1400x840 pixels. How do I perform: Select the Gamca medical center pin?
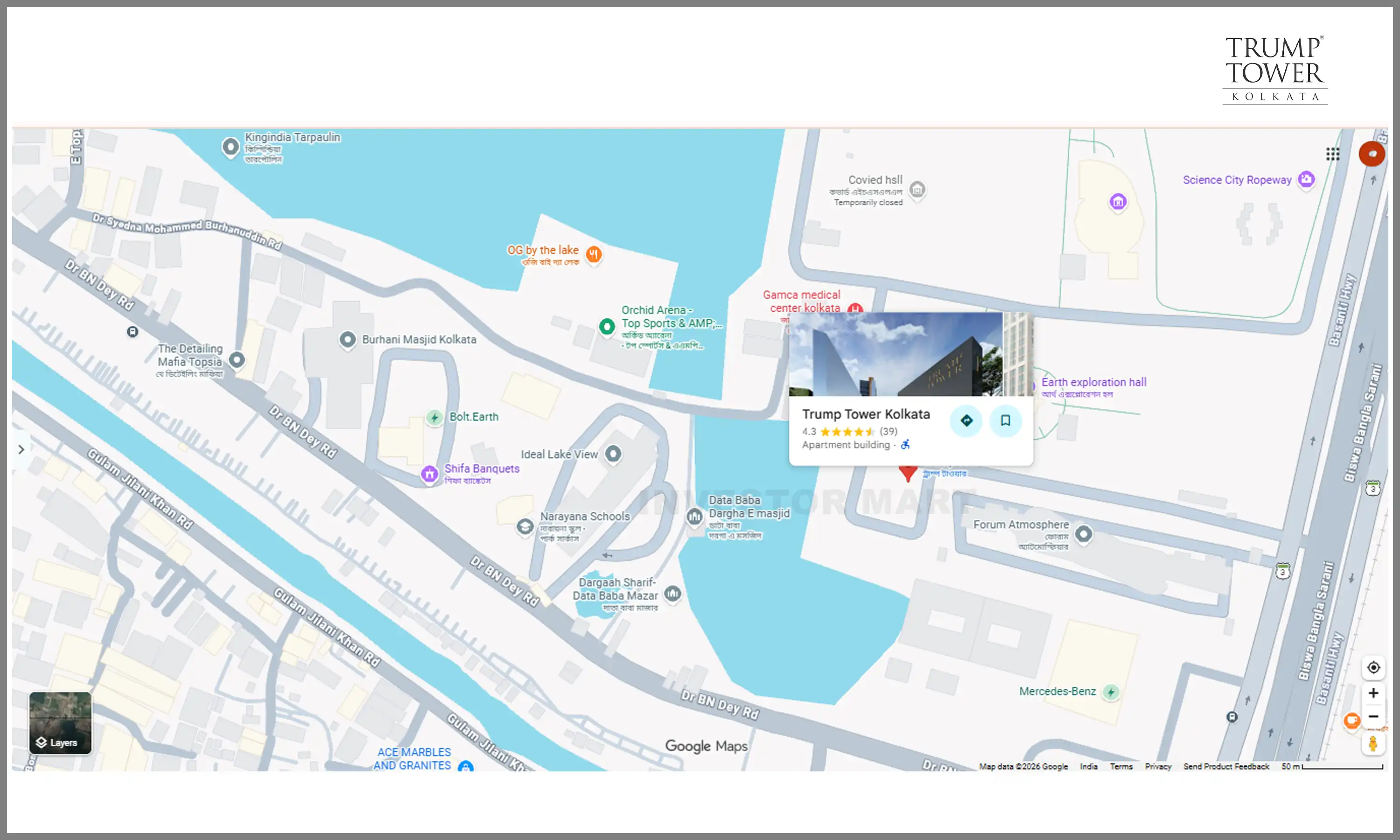click(855, 308)
